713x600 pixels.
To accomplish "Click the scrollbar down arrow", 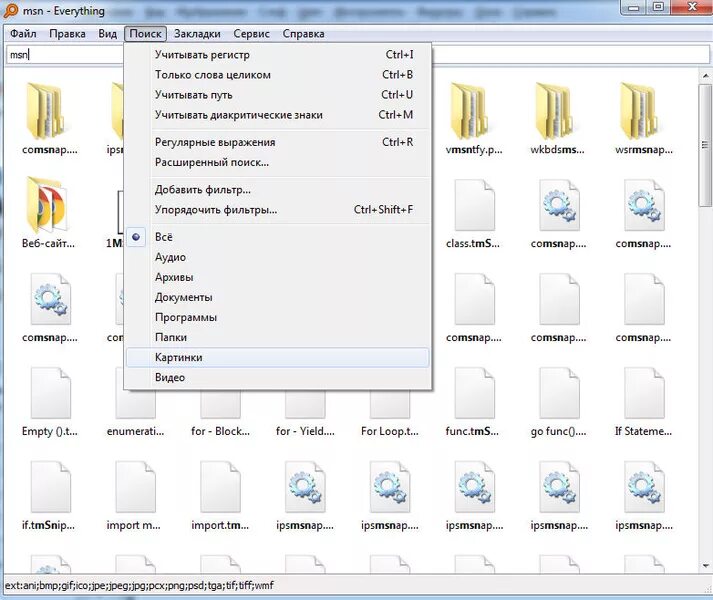I will [705, 566].
